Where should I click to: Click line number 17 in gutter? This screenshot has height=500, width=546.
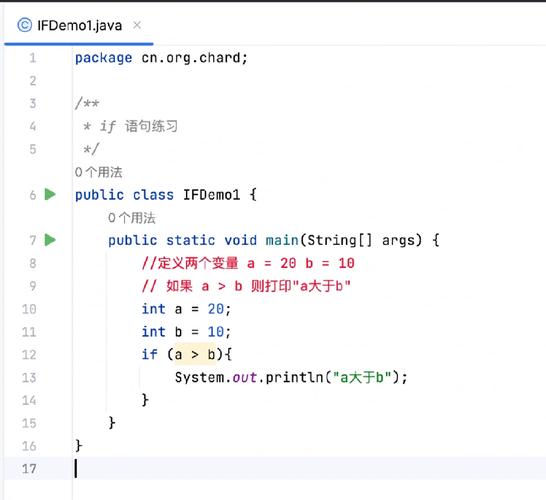(x=29, y=469)
